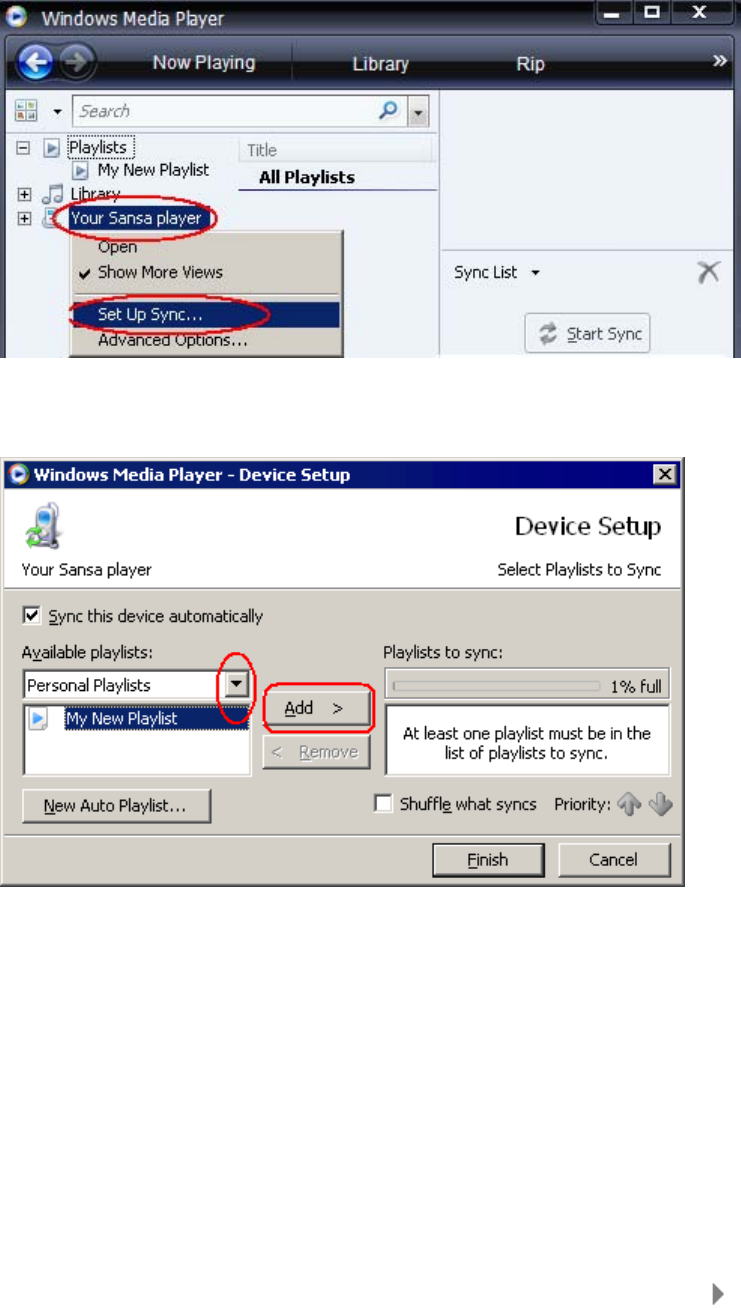Clear the sync list with X icon
Image resolution: width=741 pixels, height=1308 pixels.
pos(709,272)
